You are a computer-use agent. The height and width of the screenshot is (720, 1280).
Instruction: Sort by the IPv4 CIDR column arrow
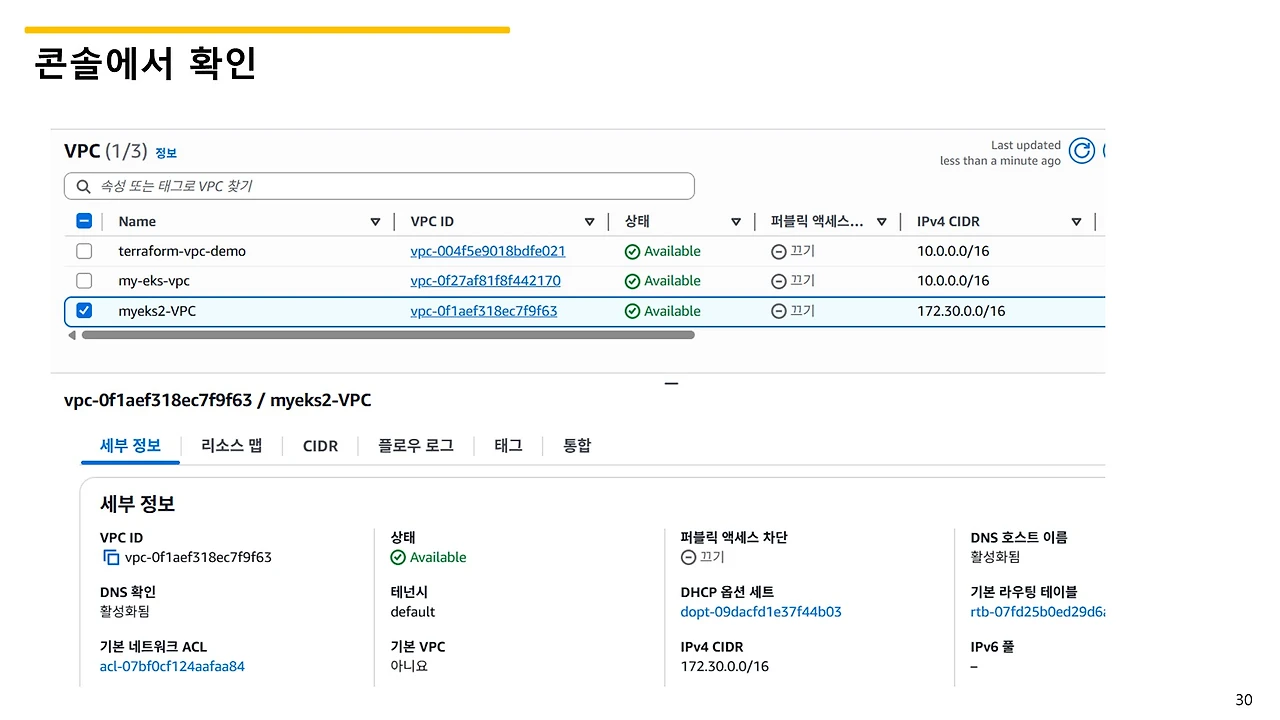(1076, 222)
